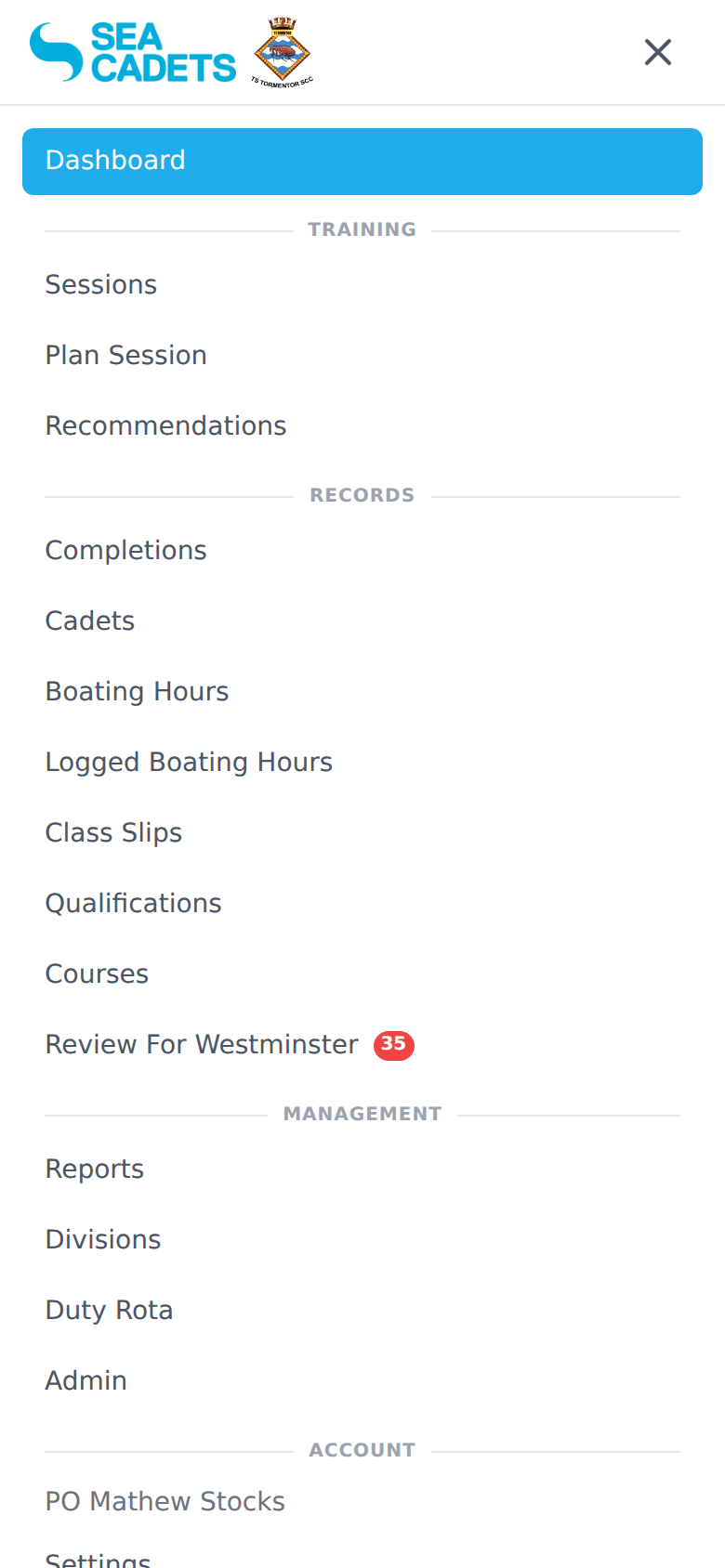Select Cadets

pyautogui.click(x=89, y=621)
